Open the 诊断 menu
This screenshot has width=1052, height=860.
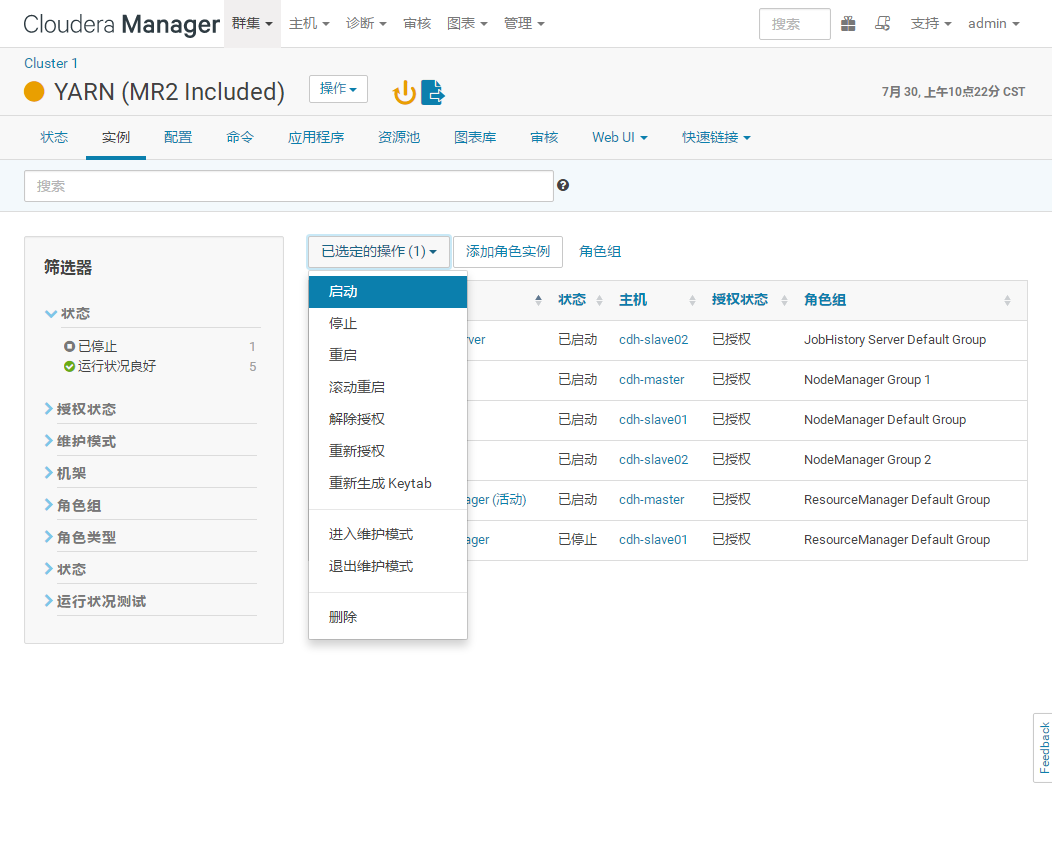point(366,23)
